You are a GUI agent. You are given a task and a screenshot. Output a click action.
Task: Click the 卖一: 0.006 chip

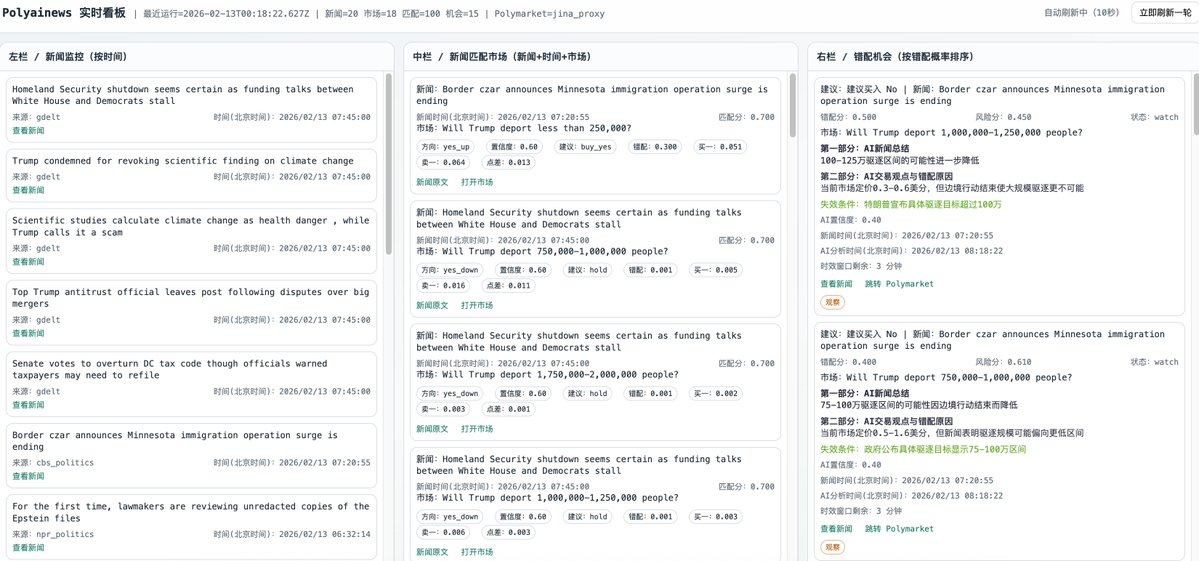(443, 532)
